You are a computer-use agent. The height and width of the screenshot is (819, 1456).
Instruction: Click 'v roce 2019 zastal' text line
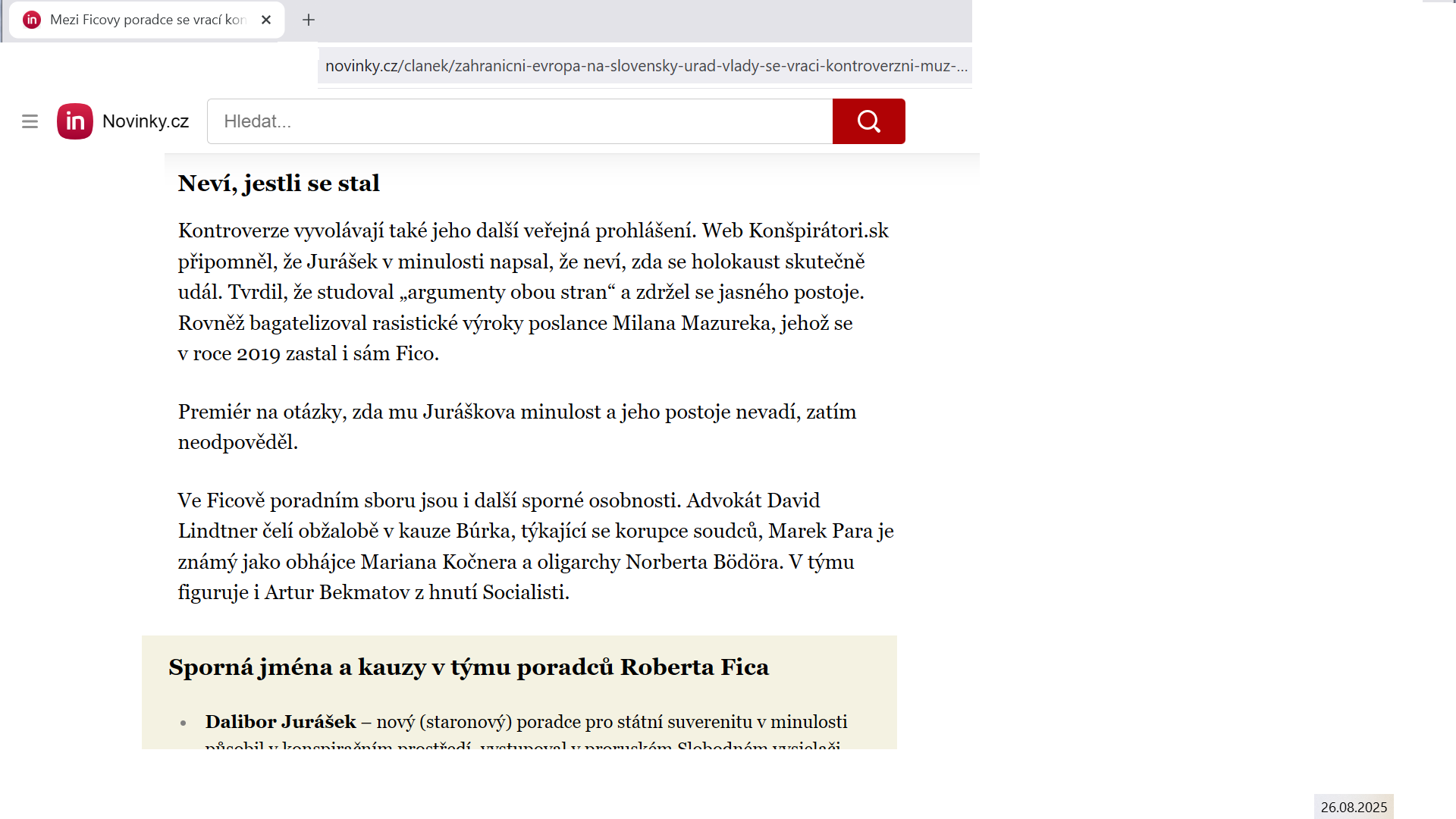[257, 354]
